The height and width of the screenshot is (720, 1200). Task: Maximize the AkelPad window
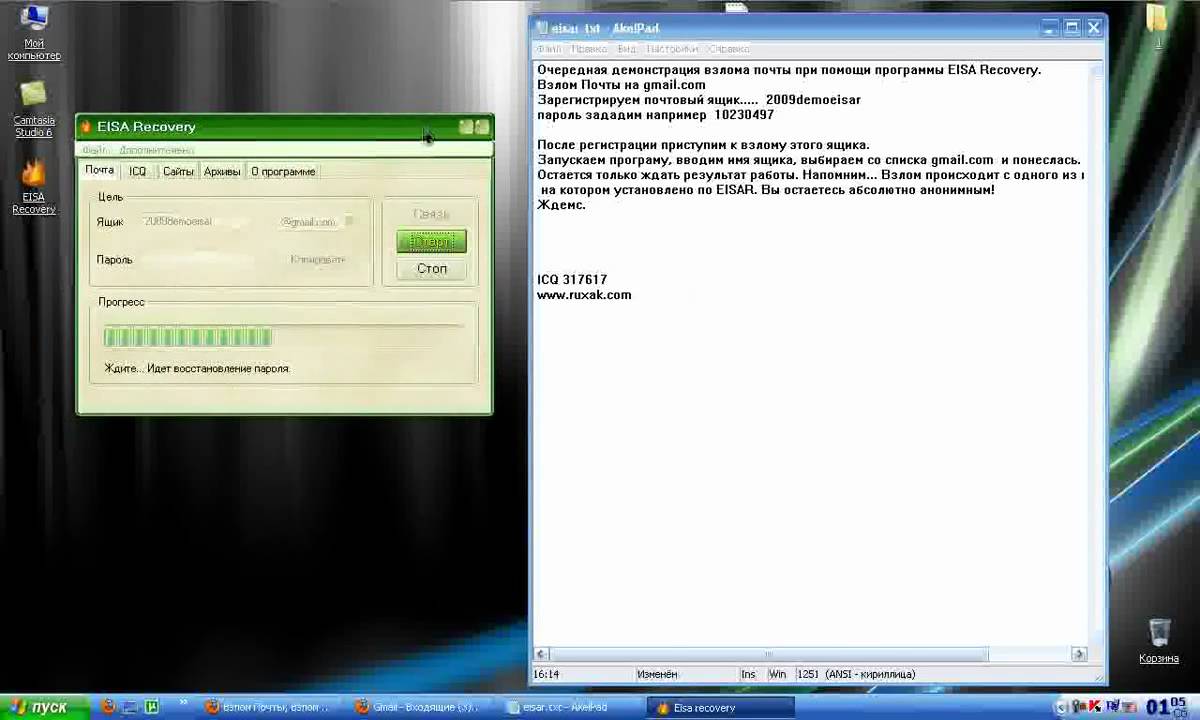[x=1071, y=28]
